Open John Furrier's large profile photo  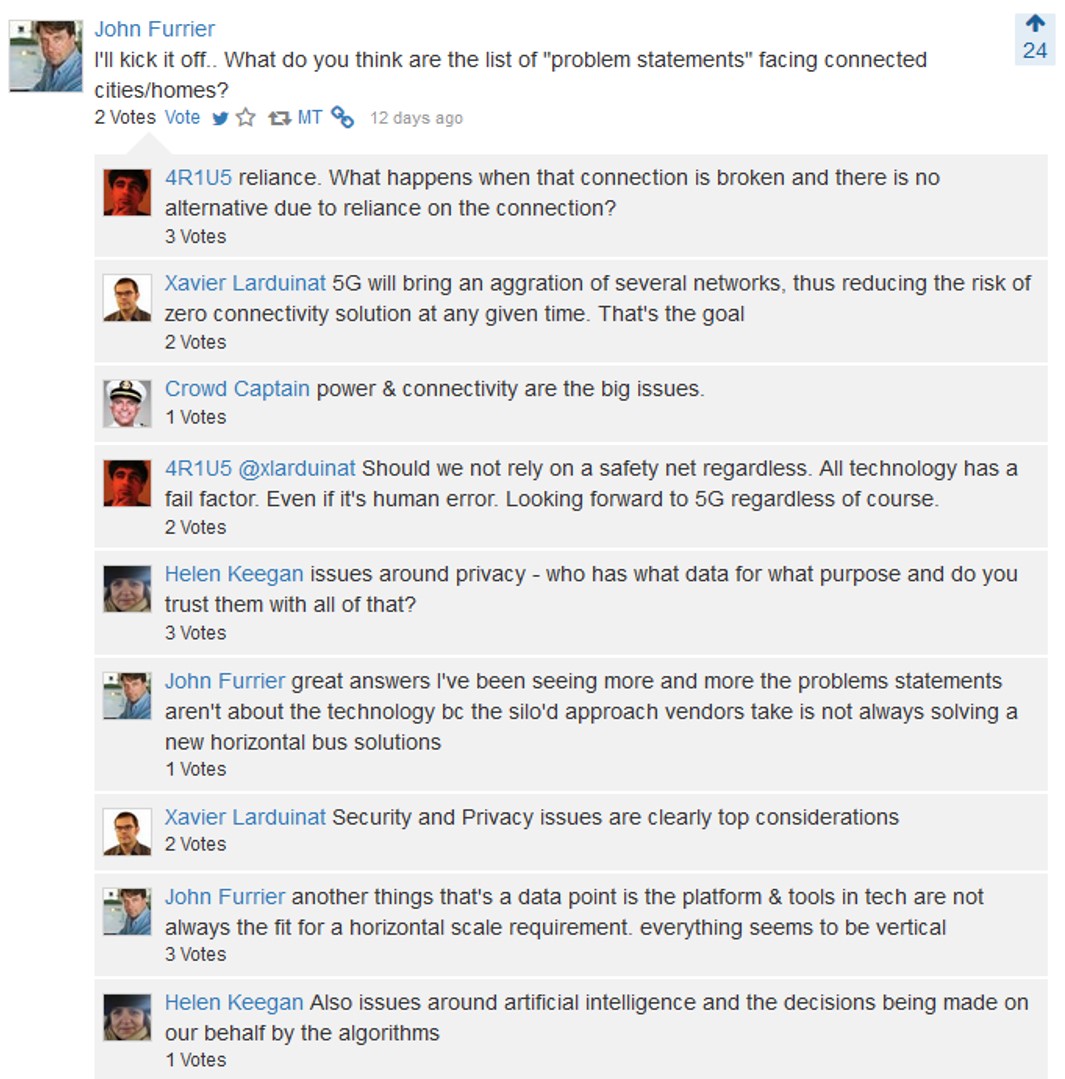click(45, 56)
